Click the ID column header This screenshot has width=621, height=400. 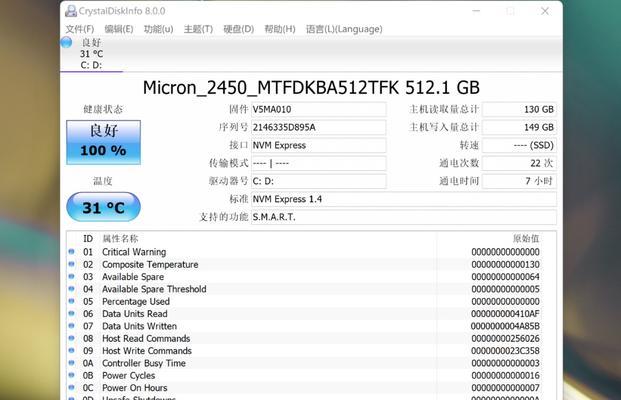click(88, 238)
